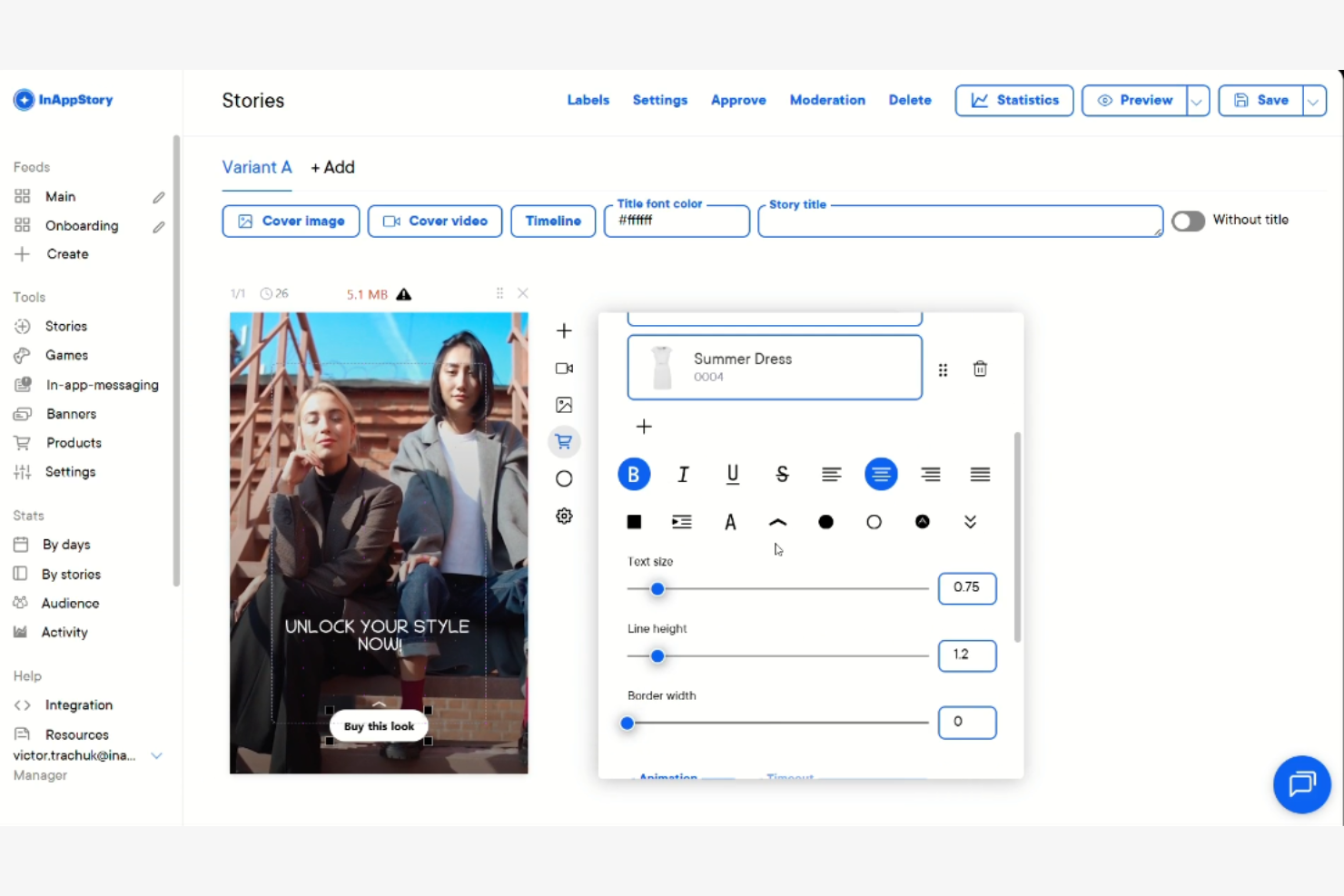1344x896 pixels.
Task: Open the video widget tool in the editor
Action: (x=564, y=369)
